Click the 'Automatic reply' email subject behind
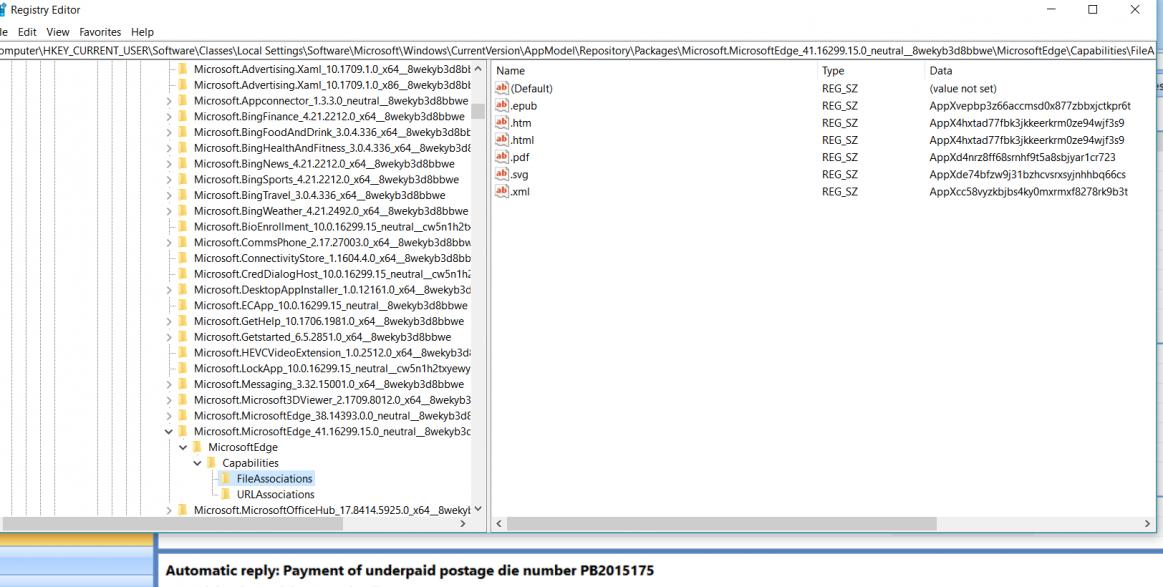 pos(409,571)
